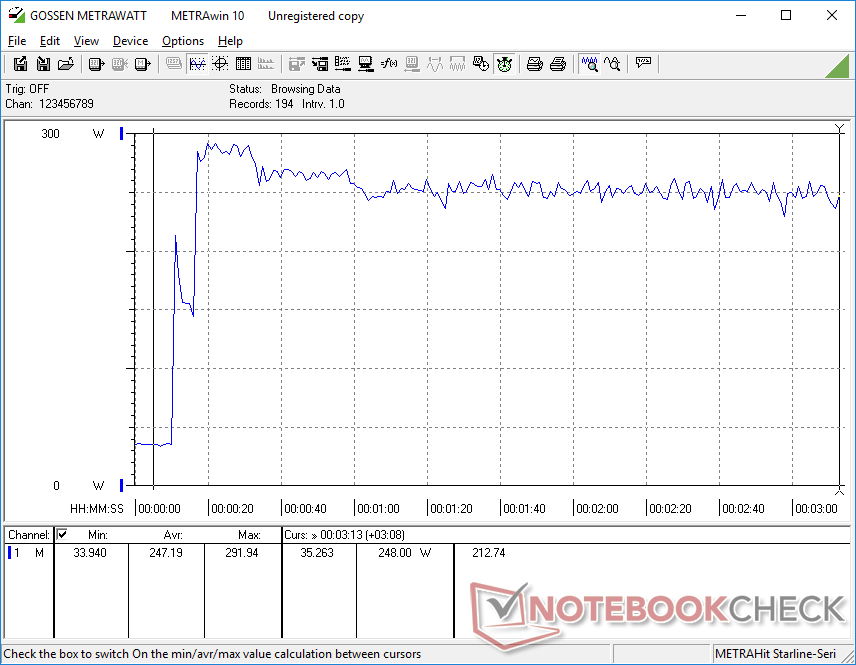
Task: Click the blue channel marker beside 300 W
Action: click(122, 133)
